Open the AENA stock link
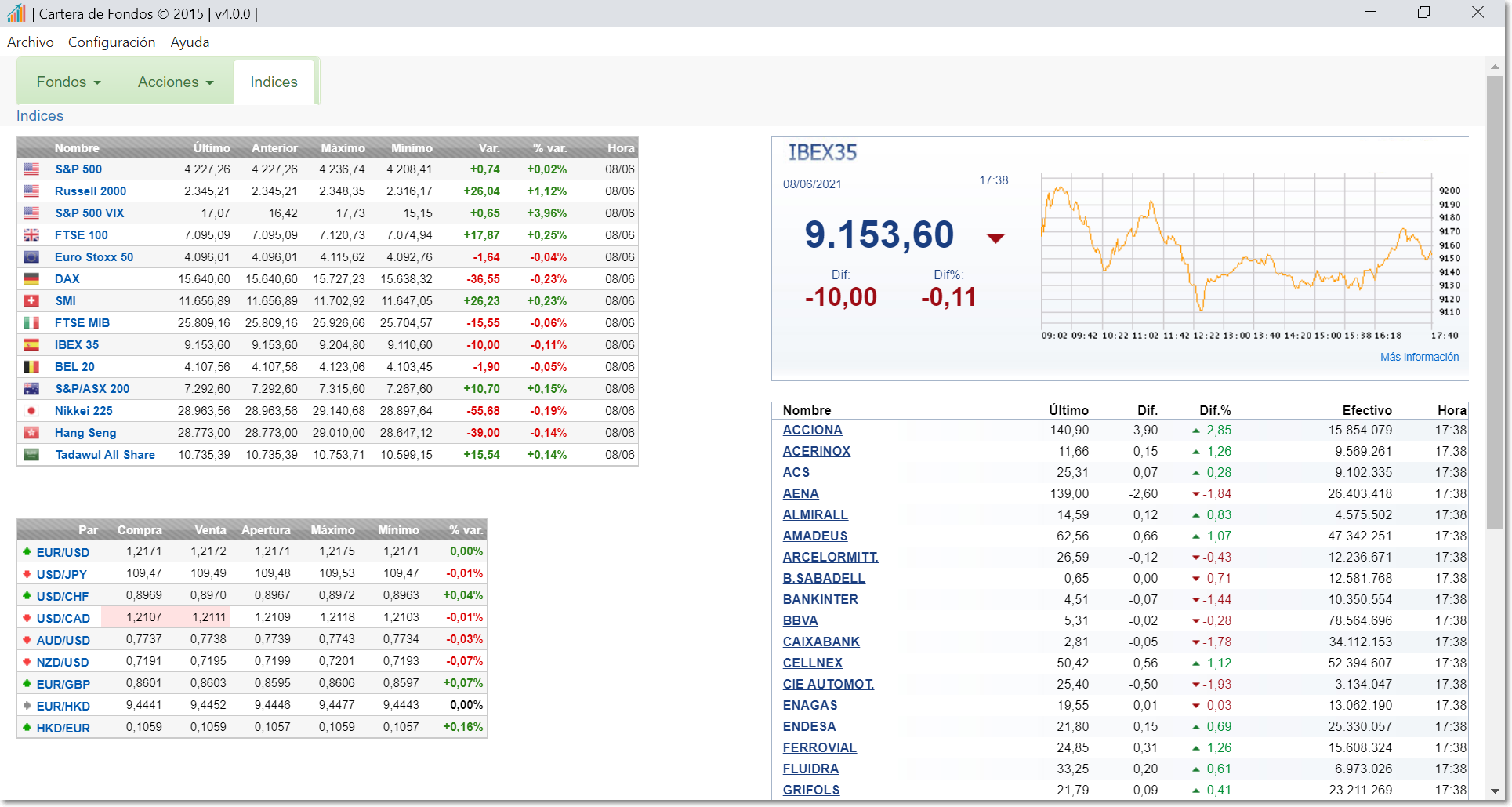1512x807 pixels. 800,494
